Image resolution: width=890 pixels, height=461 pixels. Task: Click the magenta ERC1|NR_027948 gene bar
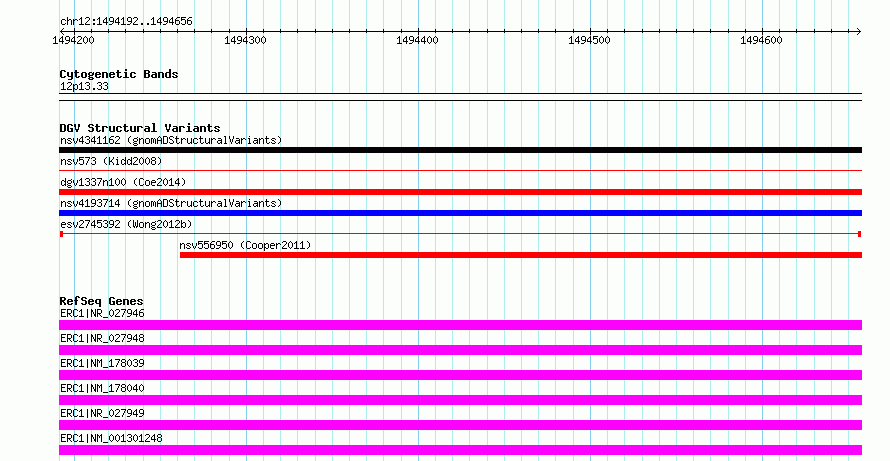click(x=460, y=350)
